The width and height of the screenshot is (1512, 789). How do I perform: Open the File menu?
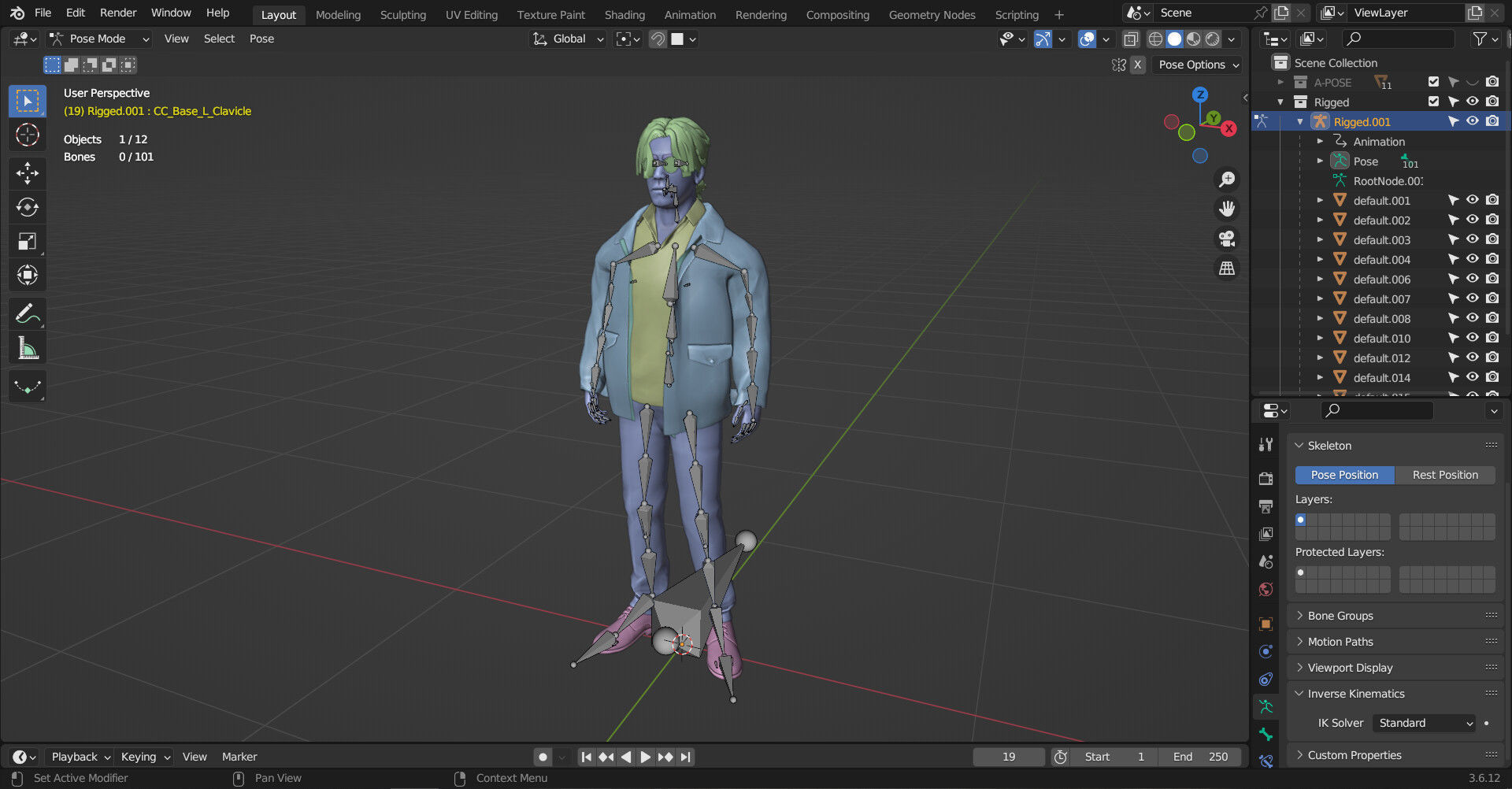[x=43, y=13]
